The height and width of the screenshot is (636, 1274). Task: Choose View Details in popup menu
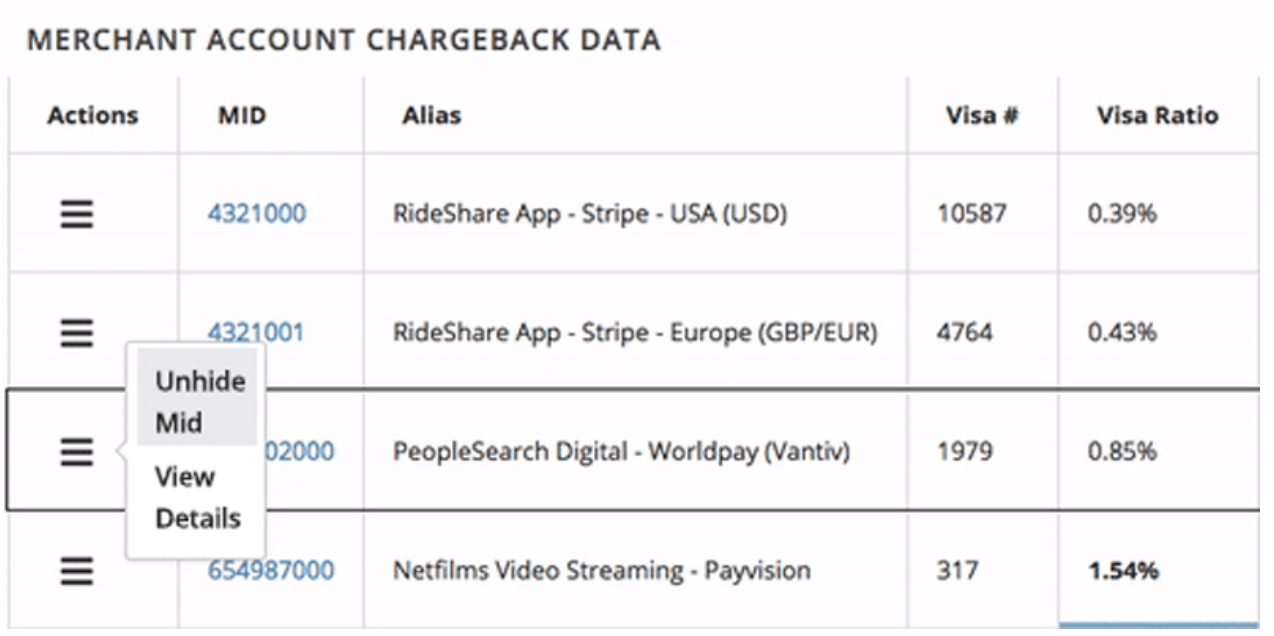[198, 497]
